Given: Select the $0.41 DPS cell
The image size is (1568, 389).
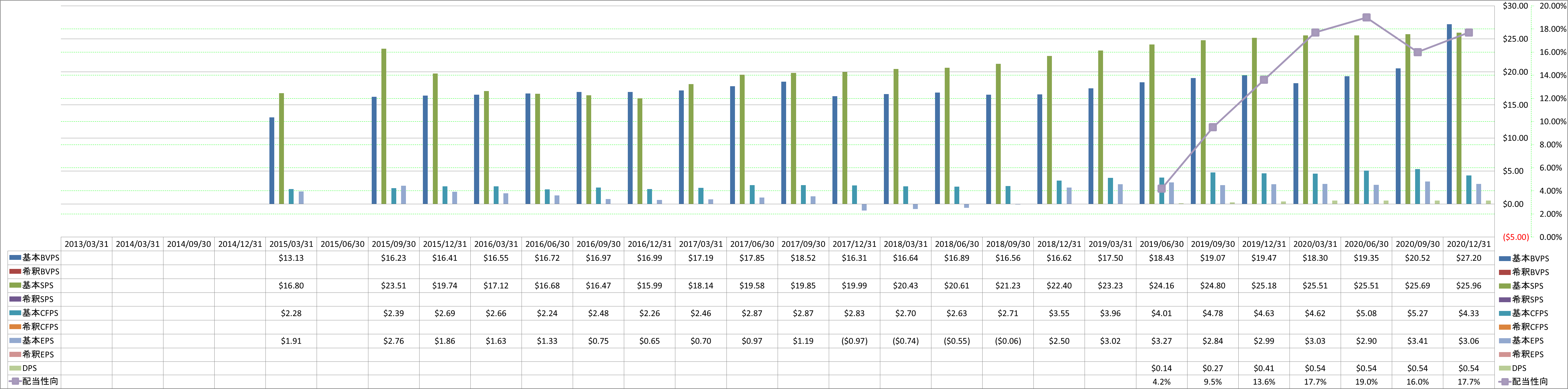Looking at the screenshot, I should pos(1264,368).
